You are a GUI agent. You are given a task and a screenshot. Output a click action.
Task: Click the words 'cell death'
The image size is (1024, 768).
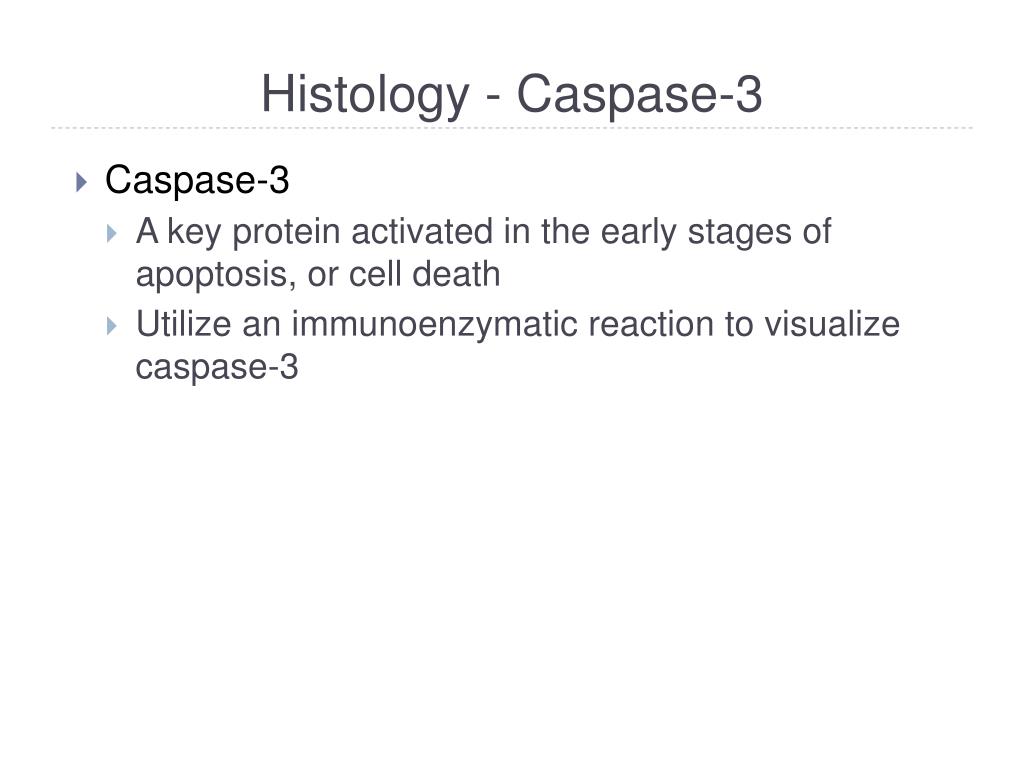424,274
